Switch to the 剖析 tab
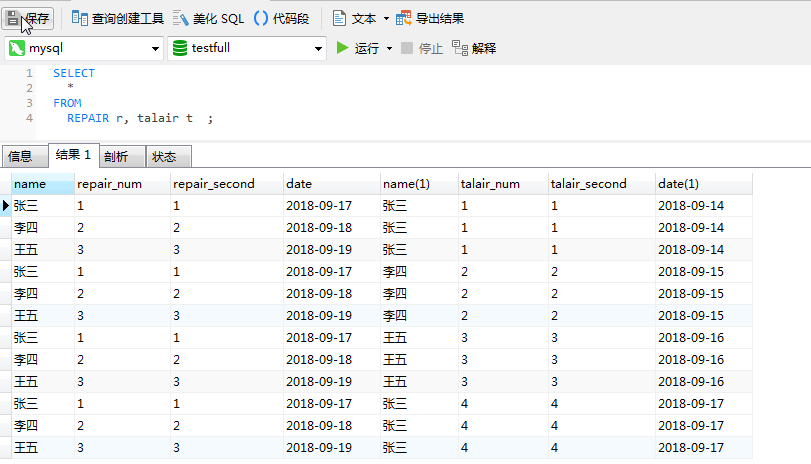Image resolution: width=811 pixels, height=464 pixels. pos(122,156)
